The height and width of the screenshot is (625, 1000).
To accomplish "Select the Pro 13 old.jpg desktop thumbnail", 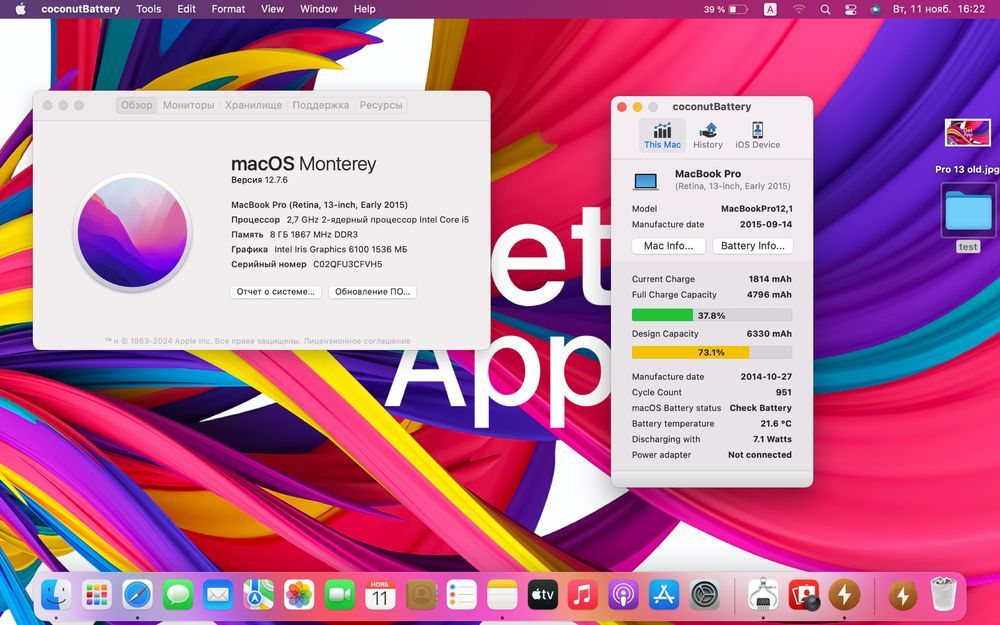I will click(967, 133).
